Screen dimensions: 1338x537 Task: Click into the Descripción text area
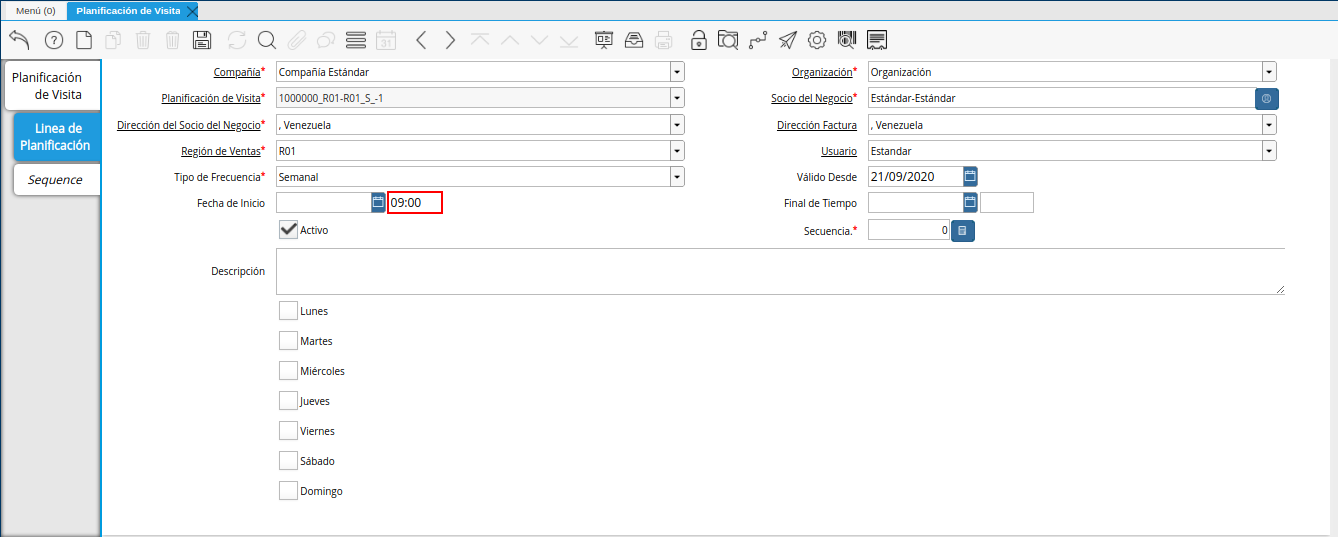coord(780,271)
